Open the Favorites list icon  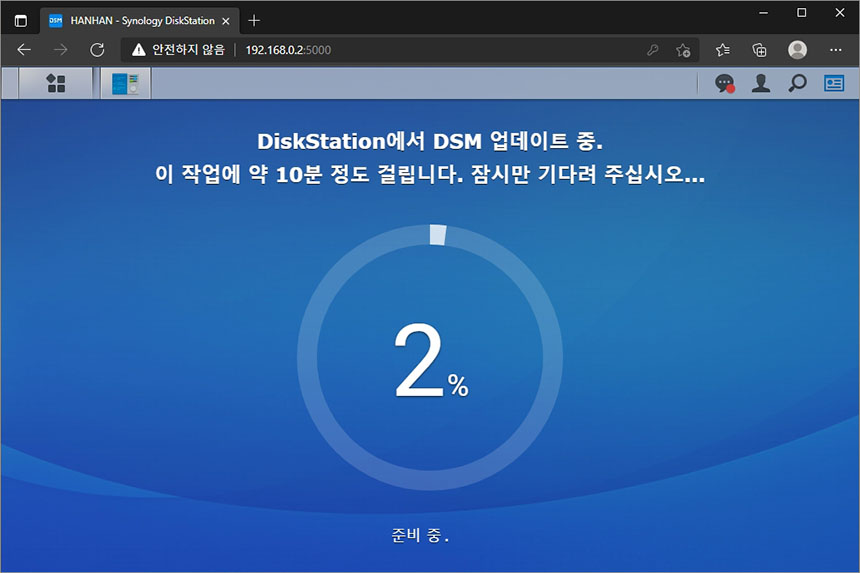(722, 50)
